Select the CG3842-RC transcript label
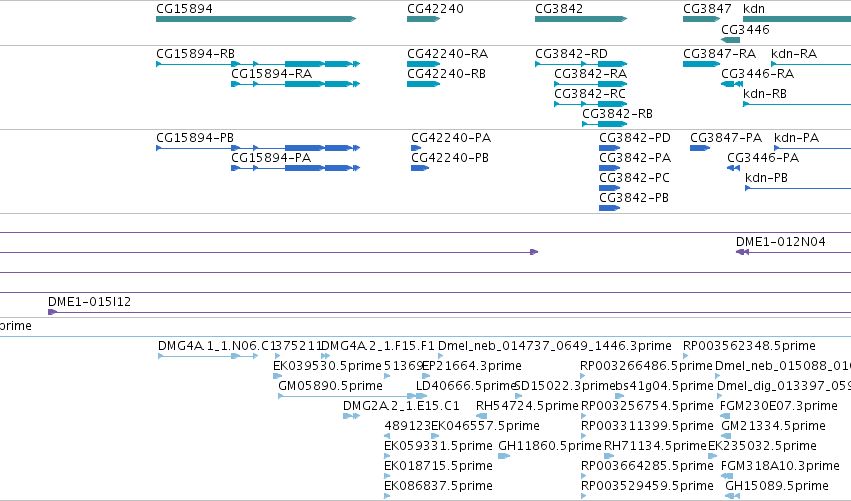Image resolution: width=851 pixels, height=501 pixels. point(590,94)
